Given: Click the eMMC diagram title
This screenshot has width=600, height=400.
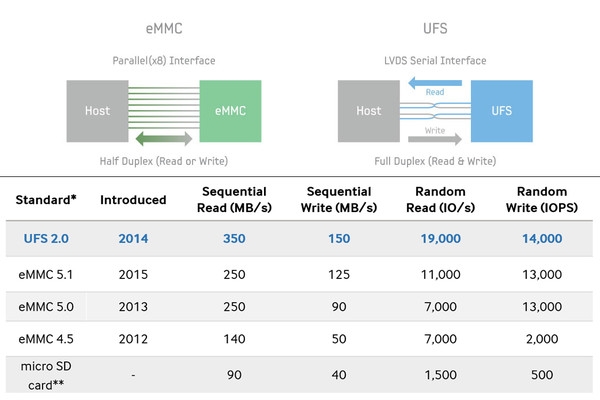Looking at the screenshot, I should coord(164,29).
